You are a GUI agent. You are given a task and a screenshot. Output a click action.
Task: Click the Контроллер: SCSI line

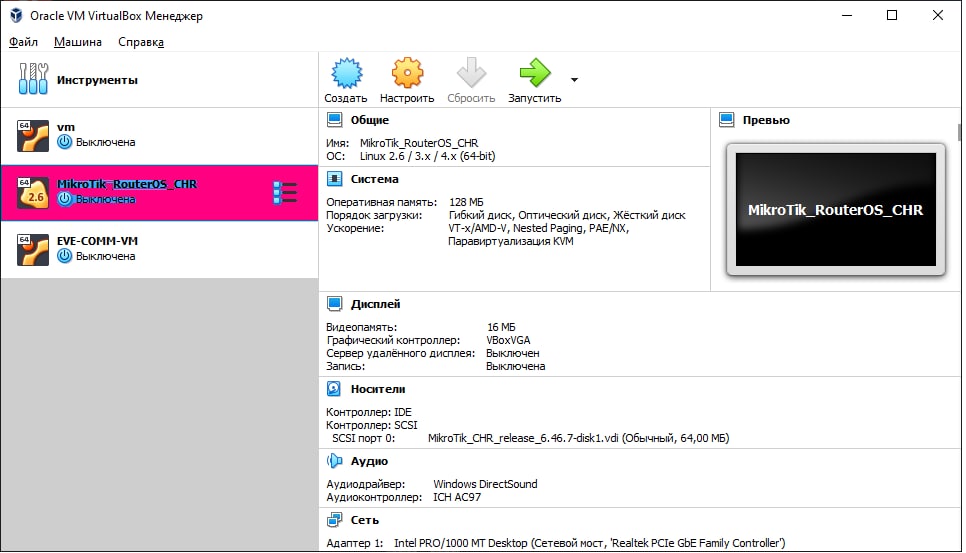tap(371, 425)
